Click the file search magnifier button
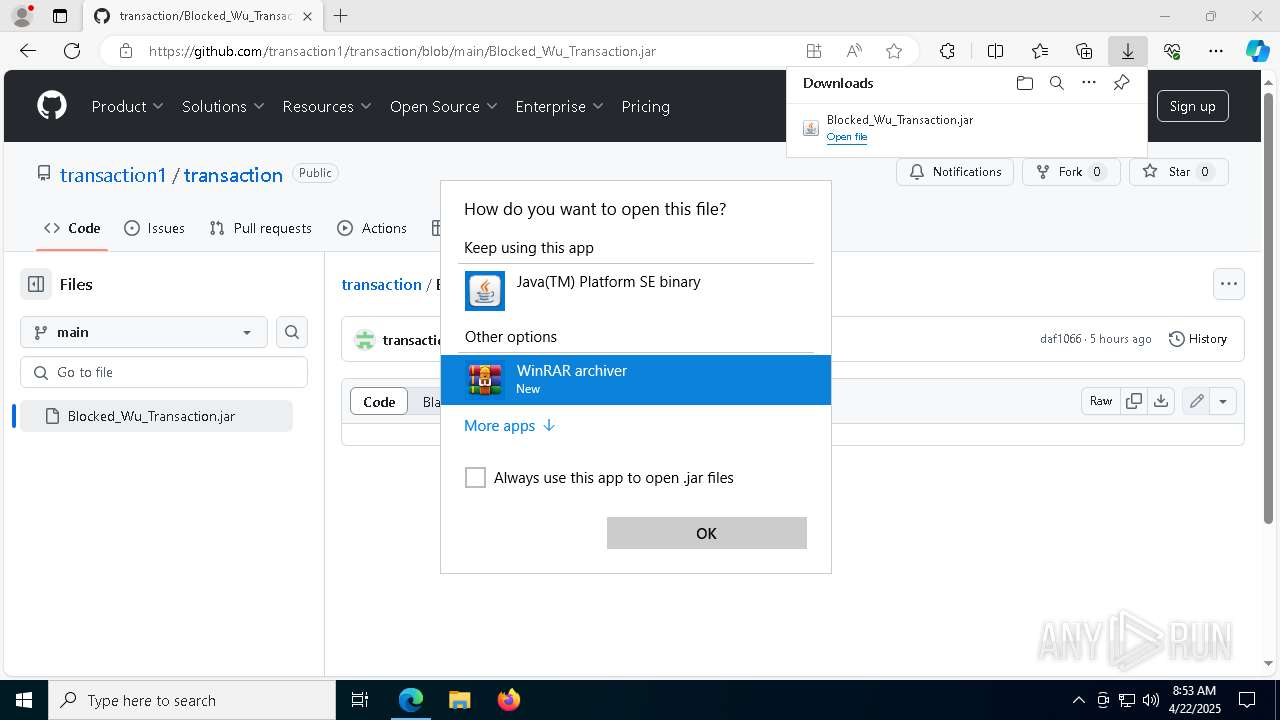 pyautogui.click(x=292, y=332)
